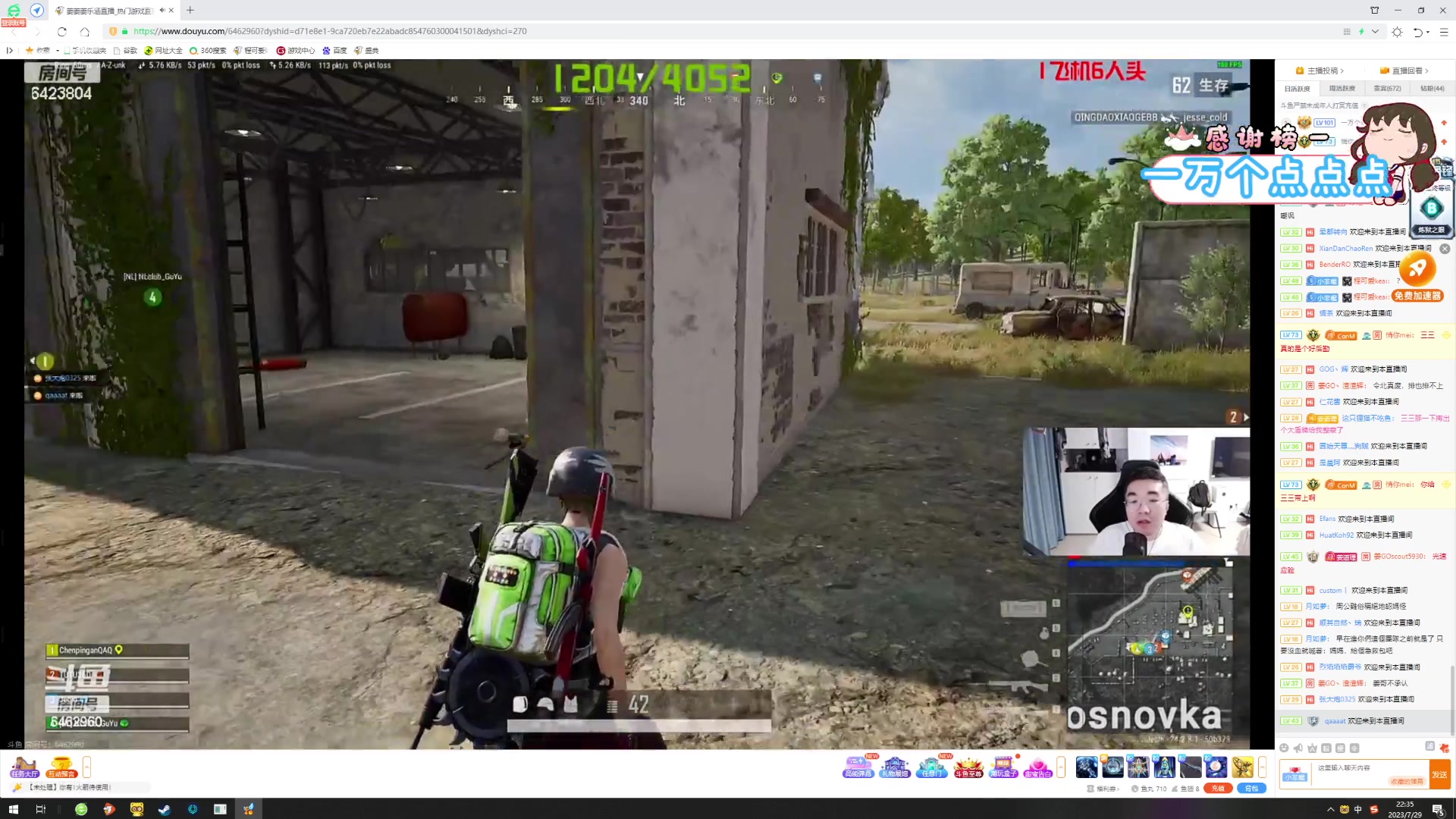Open the emoji picker in chat toolbar

[1284, 748]
